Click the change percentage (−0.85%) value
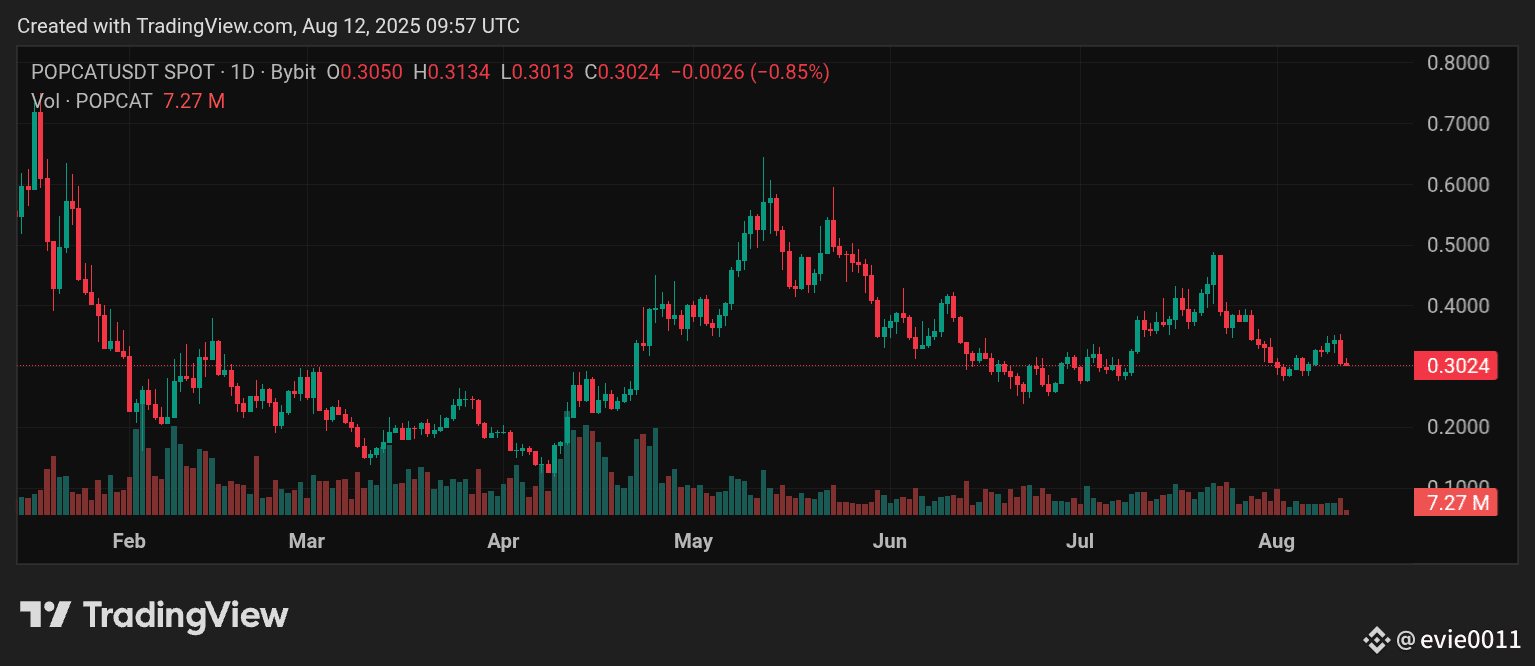Screen dimensions: 1535x666 792,72
